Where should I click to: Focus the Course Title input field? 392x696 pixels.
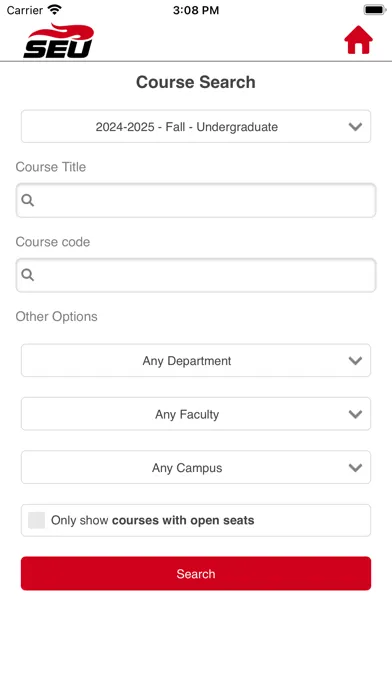(196, 200)
